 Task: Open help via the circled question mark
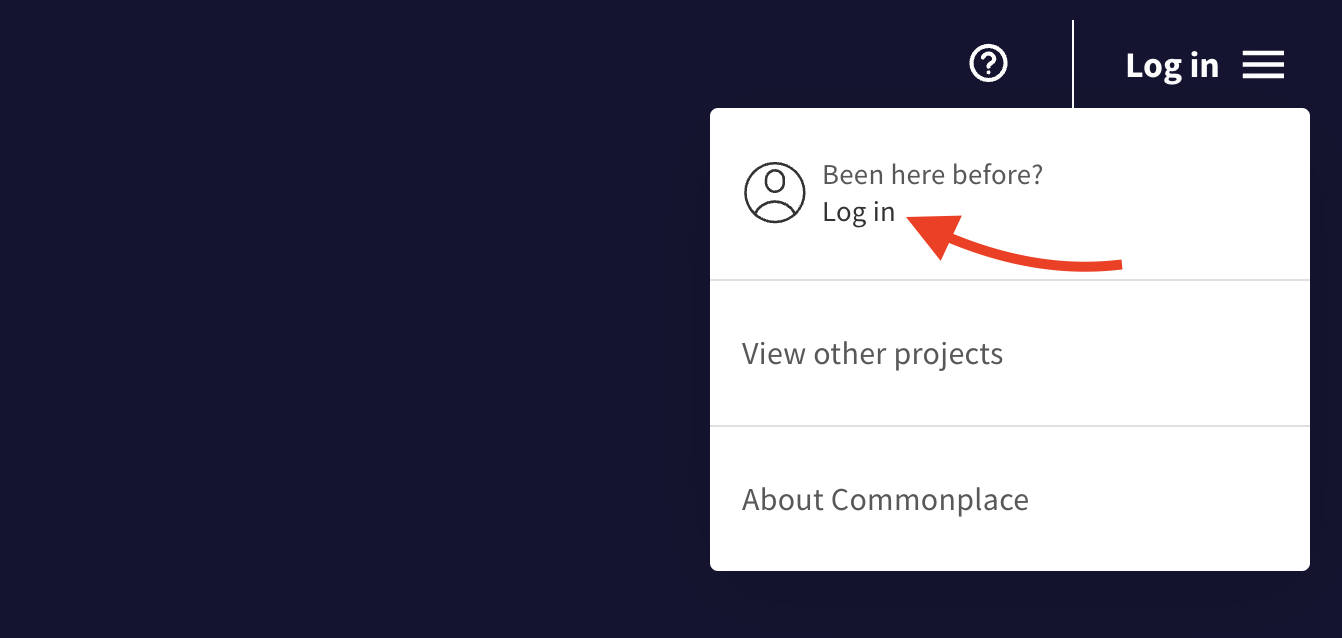click(x=989, y=65)
